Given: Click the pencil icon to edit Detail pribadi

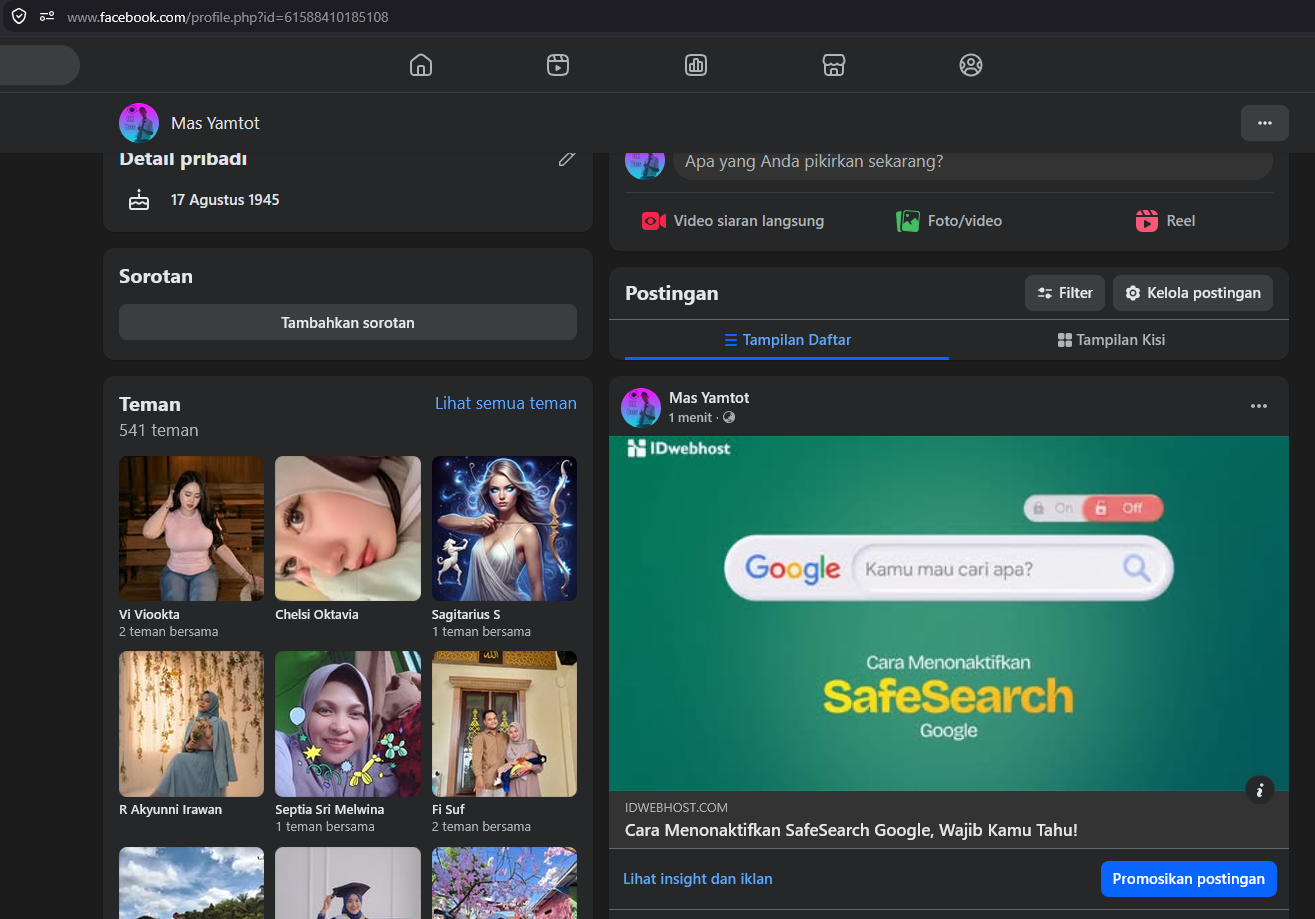Looking at the screenshot, I should pyautogui.click(x=567, y=159).
